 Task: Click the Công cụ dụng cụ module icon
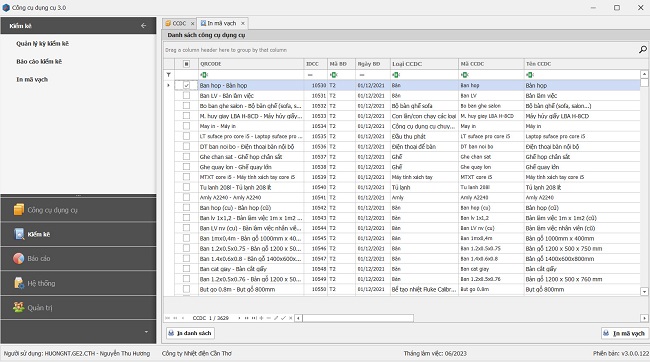pos(19,210)
